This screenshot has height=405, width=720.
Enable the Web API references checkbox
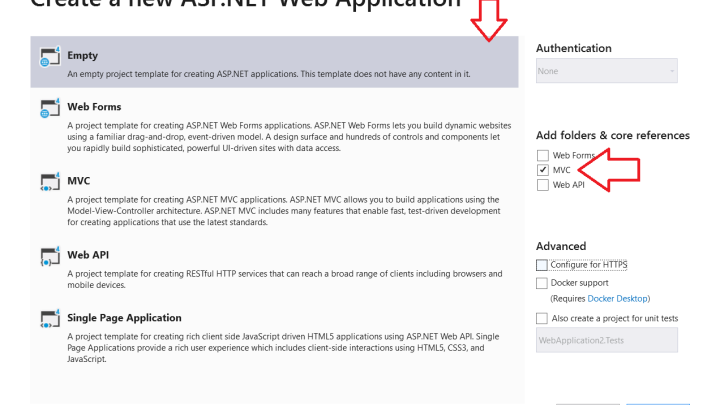pyautogui.click(x=543, y=185)
